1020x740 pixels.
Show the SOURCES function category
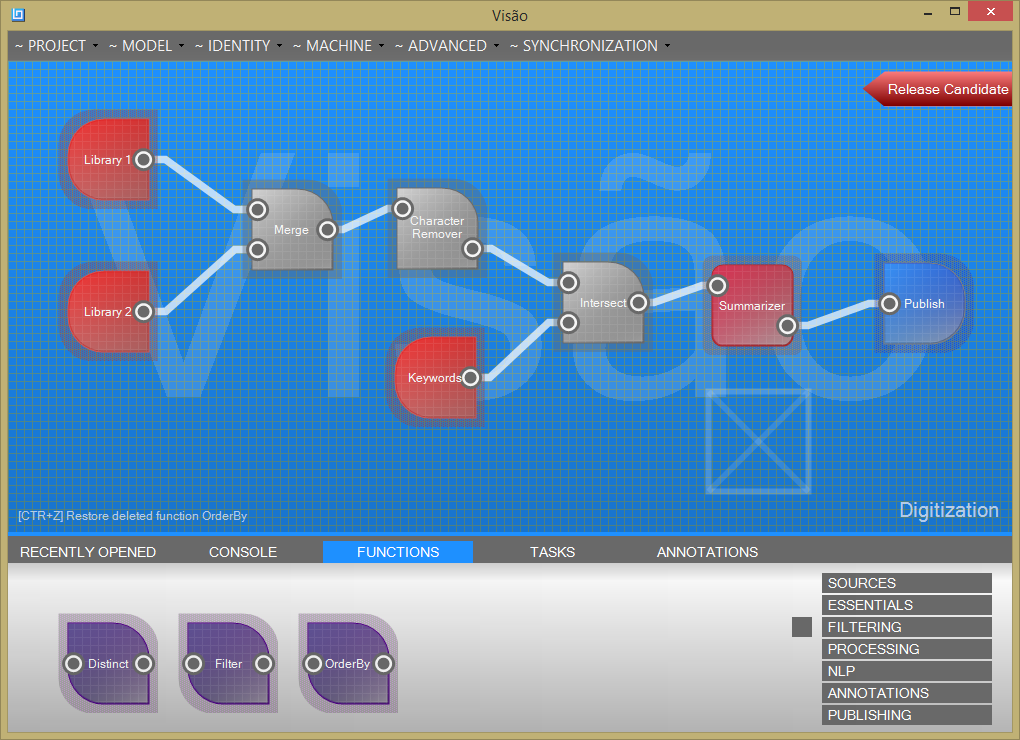tap(907, 583)
